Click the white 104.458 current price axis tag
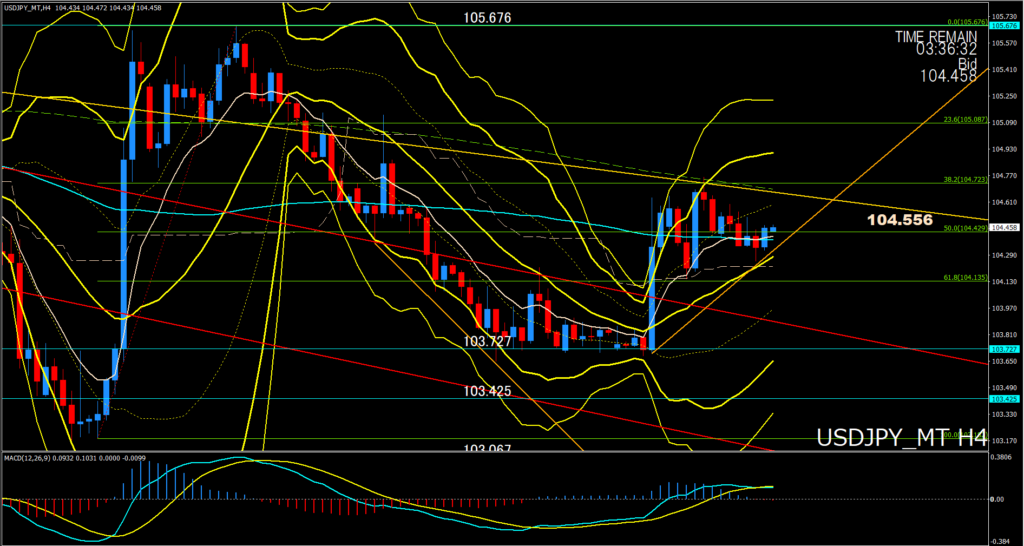The image size is (1024, 546). tap(1002, 228)
